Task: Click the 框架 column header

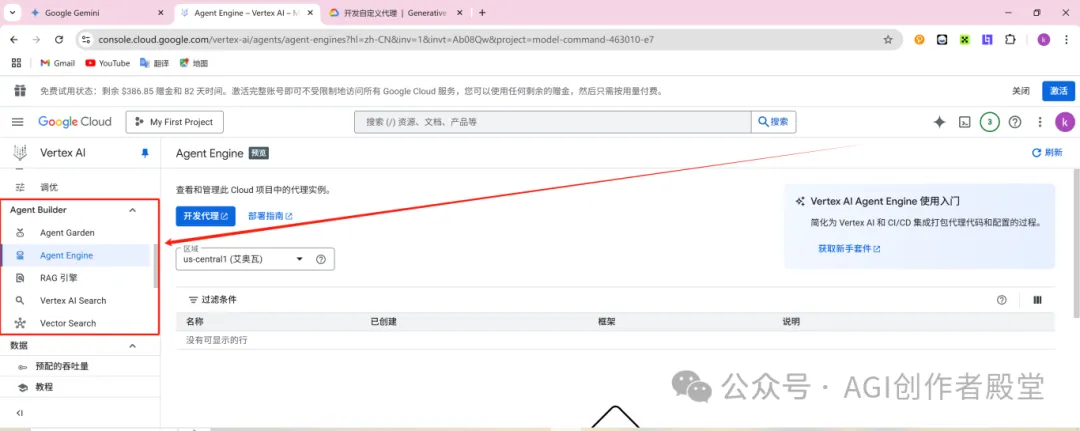Action: 607,322
